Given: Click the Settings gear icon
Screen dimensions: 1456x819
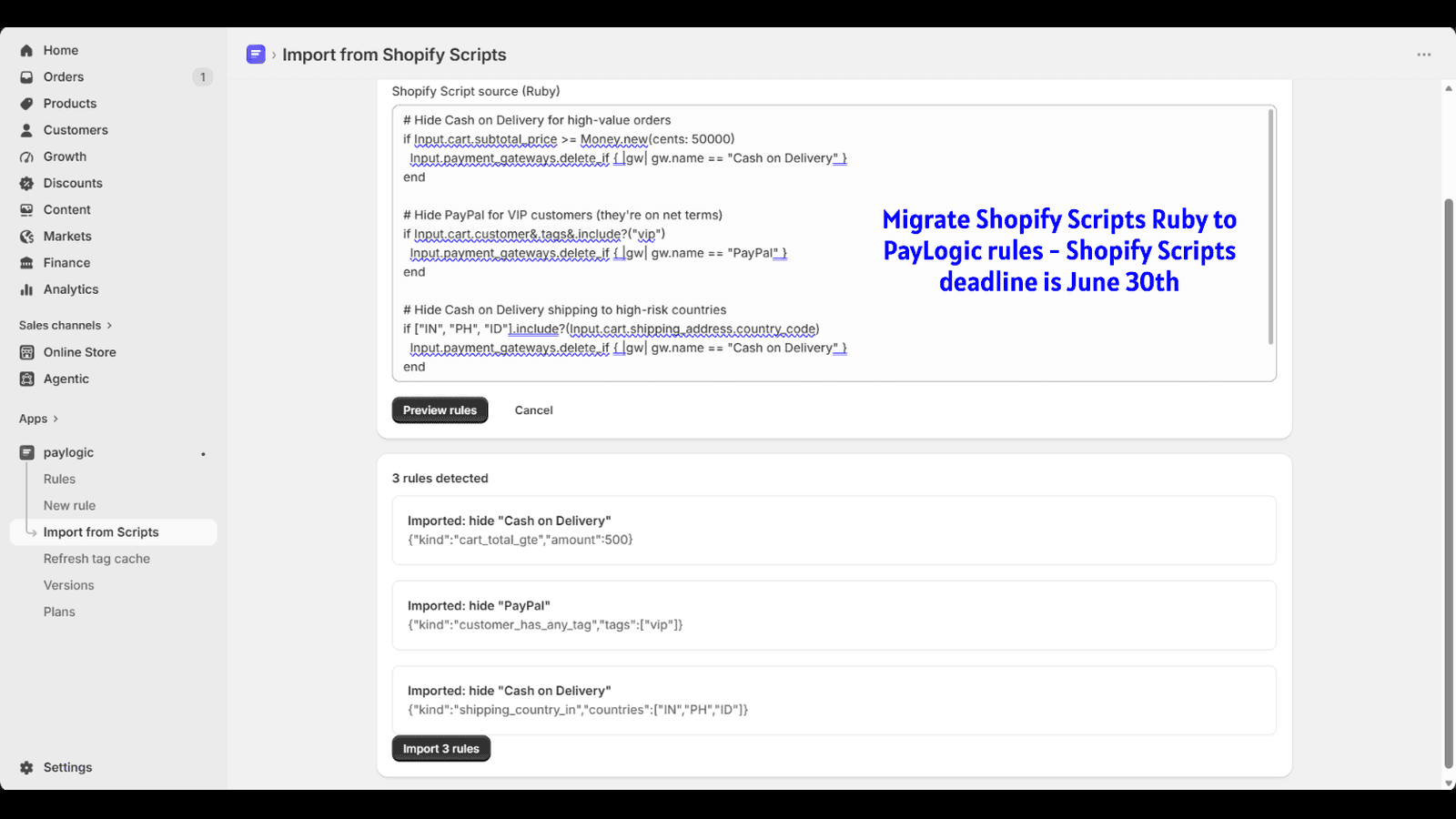Looking at the screenshot, I should pos(26,767).
